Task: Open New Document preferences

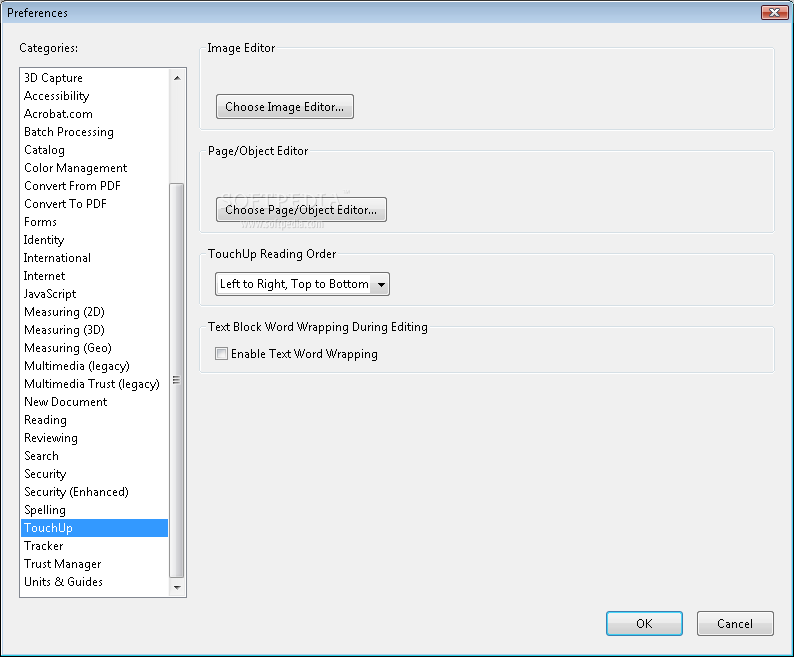Action: click(94, 402)
